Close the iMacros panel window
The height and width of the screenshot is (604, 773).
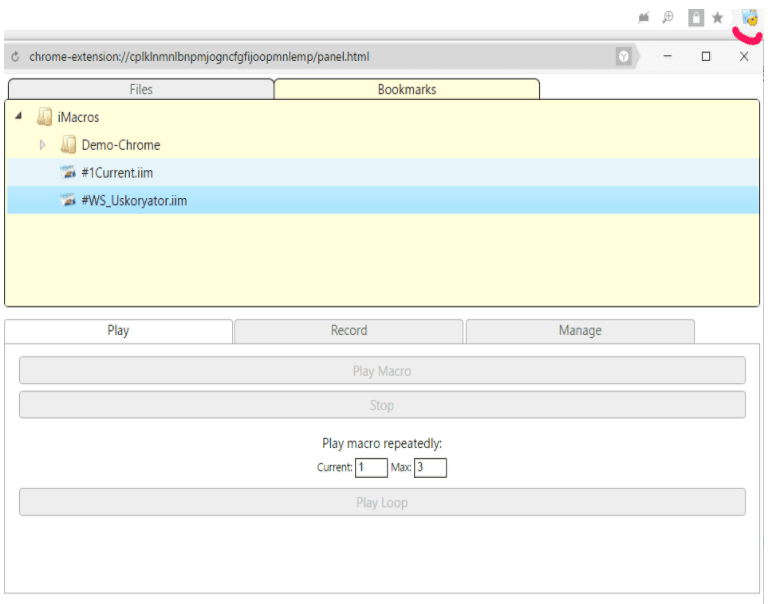click(x=744, y=56)
